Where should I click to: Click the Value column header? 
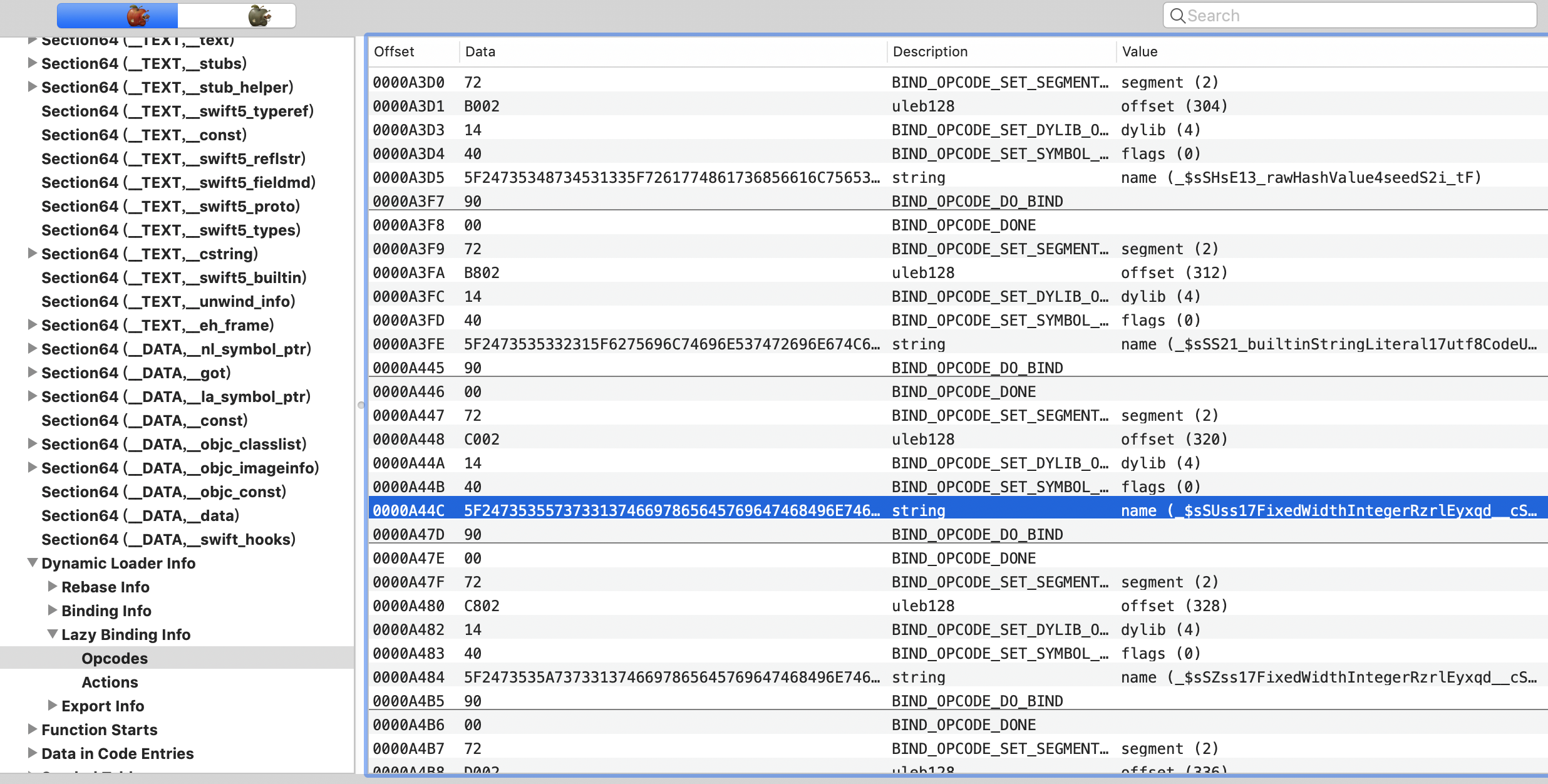tap(1140, 51)
